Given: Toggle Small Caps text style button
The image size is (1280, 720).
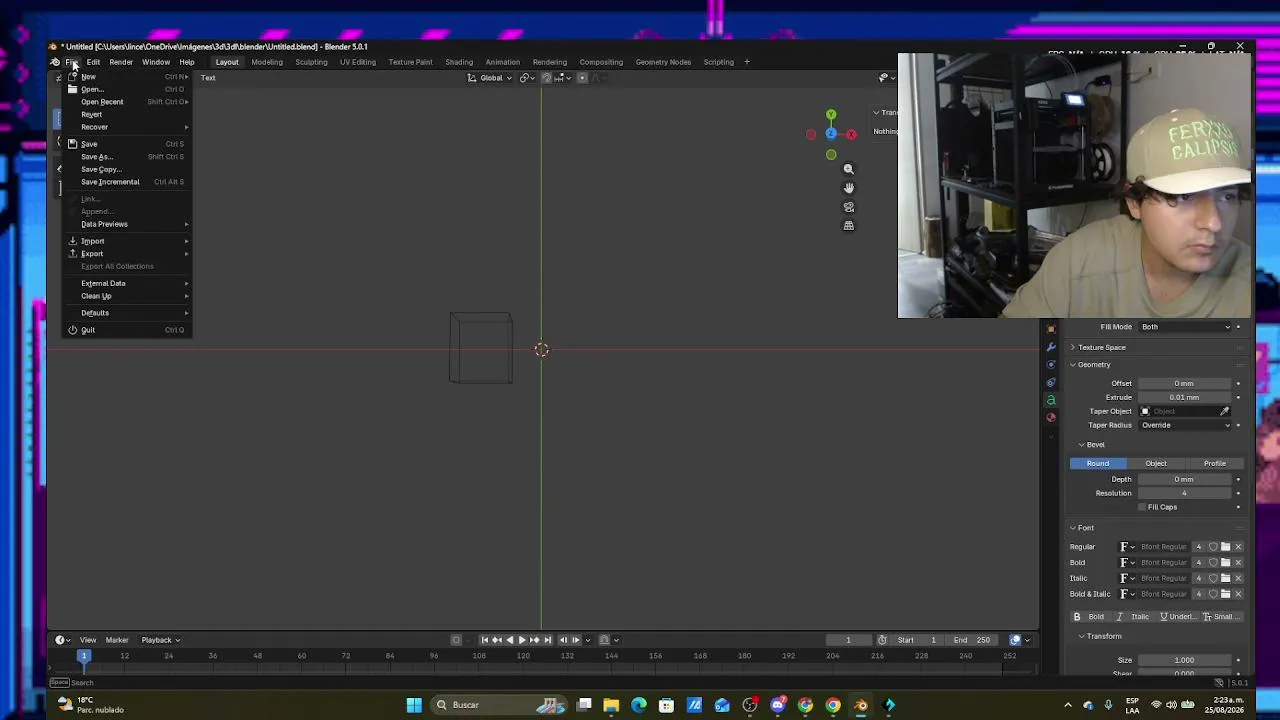Looking at the screenshot, I should pos(1223,617).
